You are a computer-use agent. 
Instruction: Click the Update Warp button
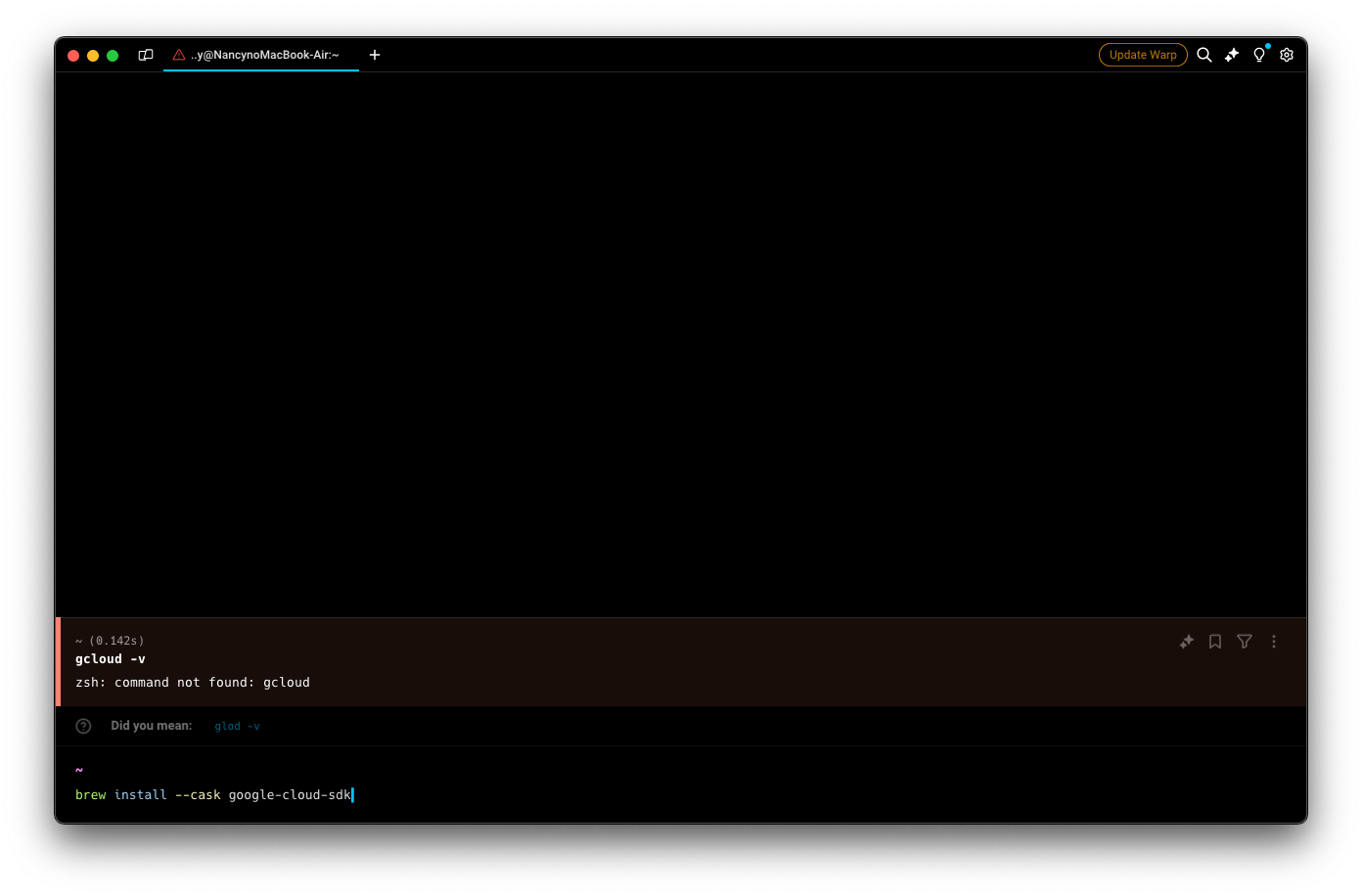point(1143,55)
